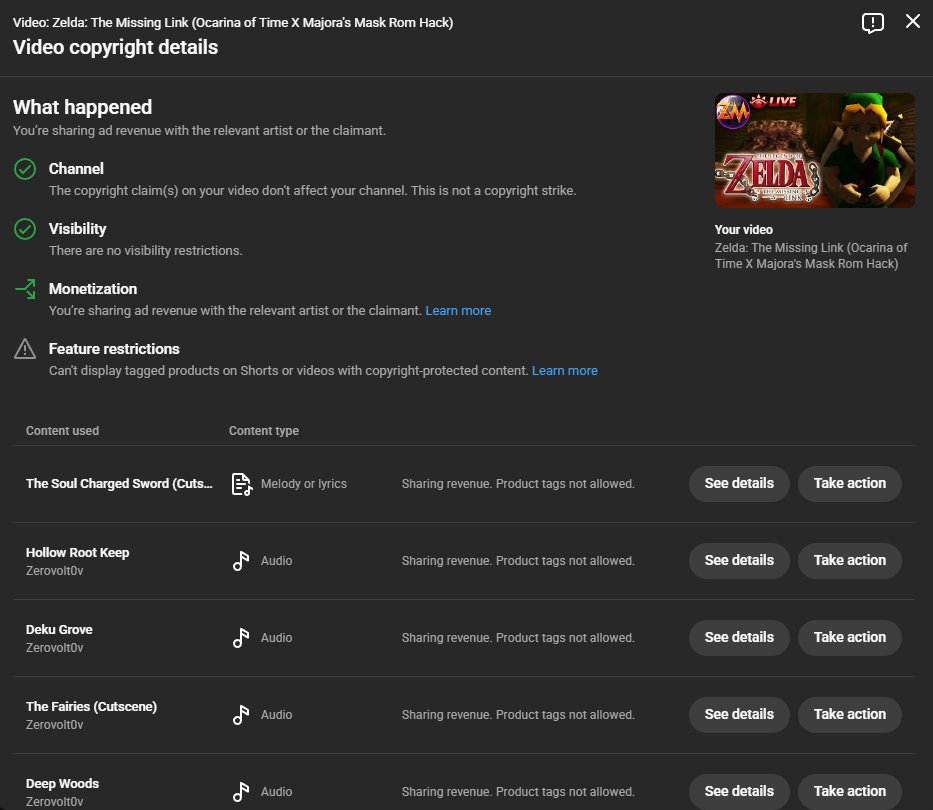See details for The Soul Charged Sword
Screen dimensions: 933x810
pyautogui.click(x=739, y=484)
